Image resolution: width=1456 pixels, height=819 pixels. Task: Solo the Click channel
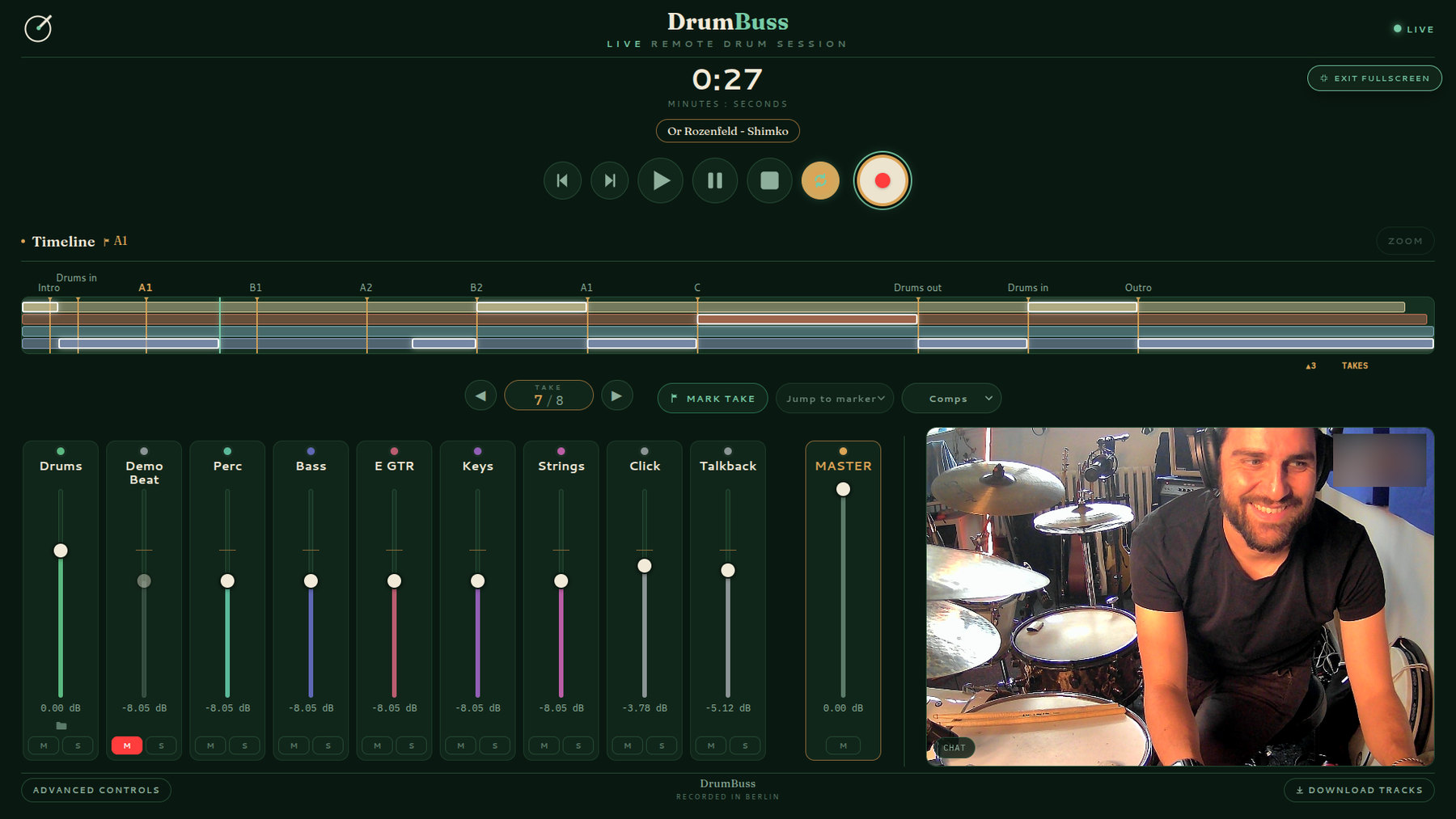click(x=661, y=745)
